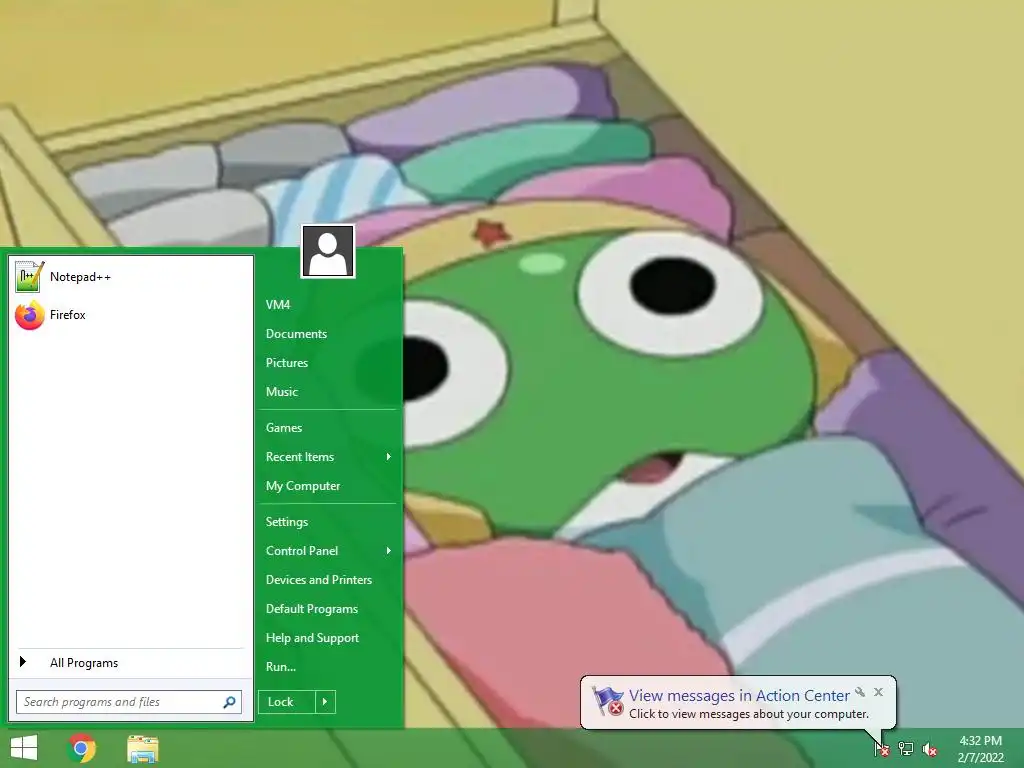Expand All Programs list

[131, 663]
